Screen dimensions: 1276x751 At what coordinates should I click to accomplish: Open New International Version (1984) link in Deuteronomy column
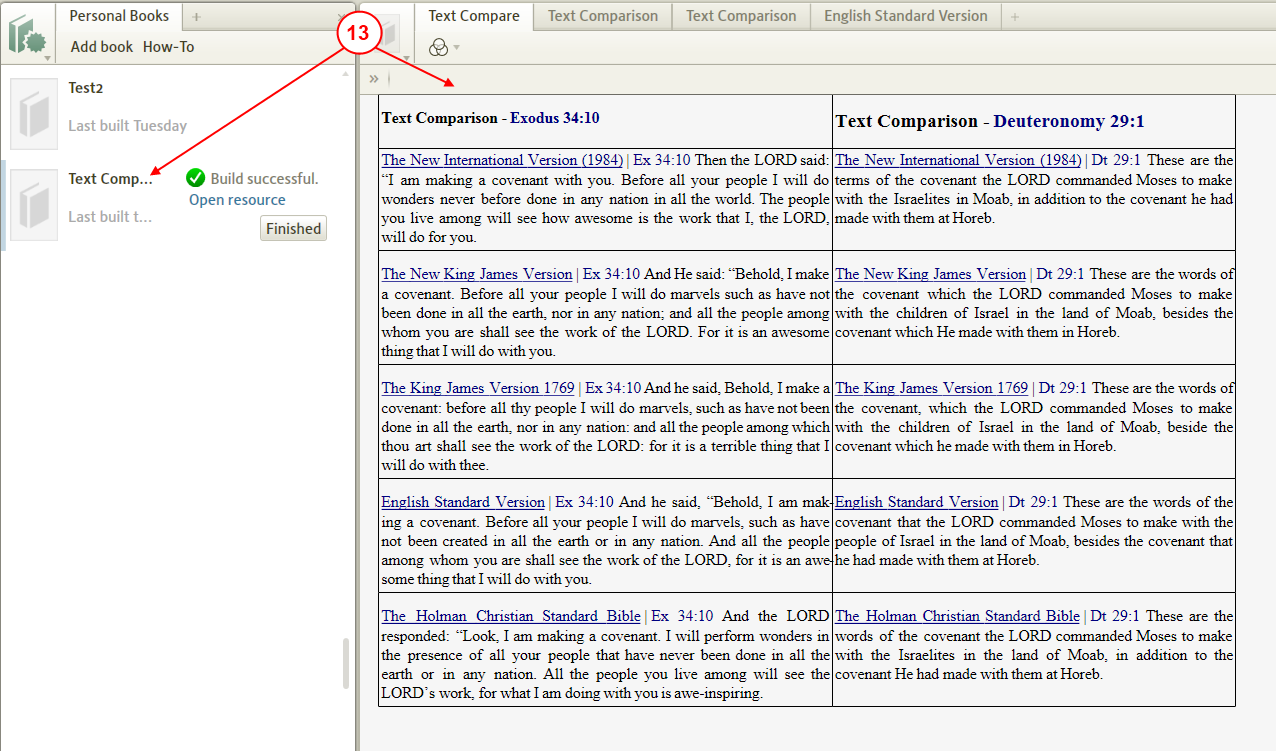coord(958,160)
